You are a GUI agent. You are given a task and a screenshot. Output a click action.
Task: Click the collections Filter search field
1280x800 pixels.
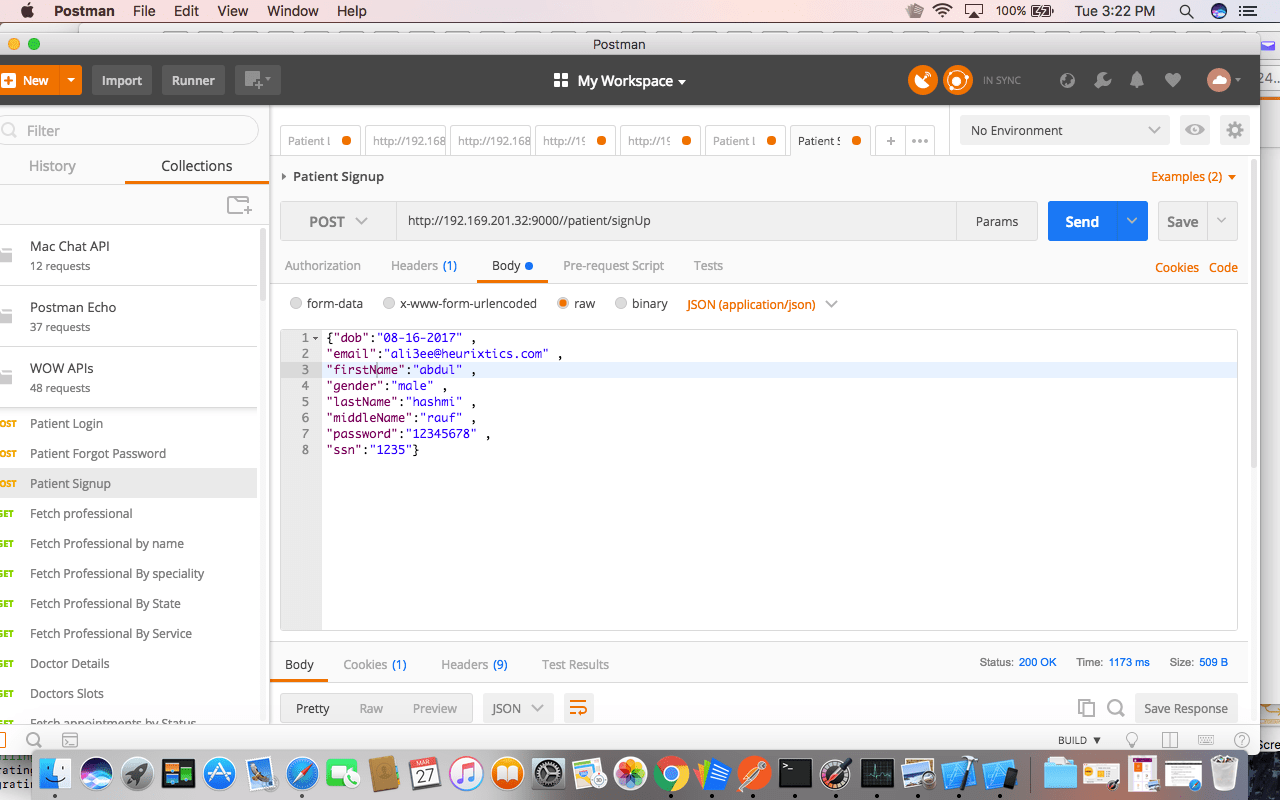tap(129, 130)
